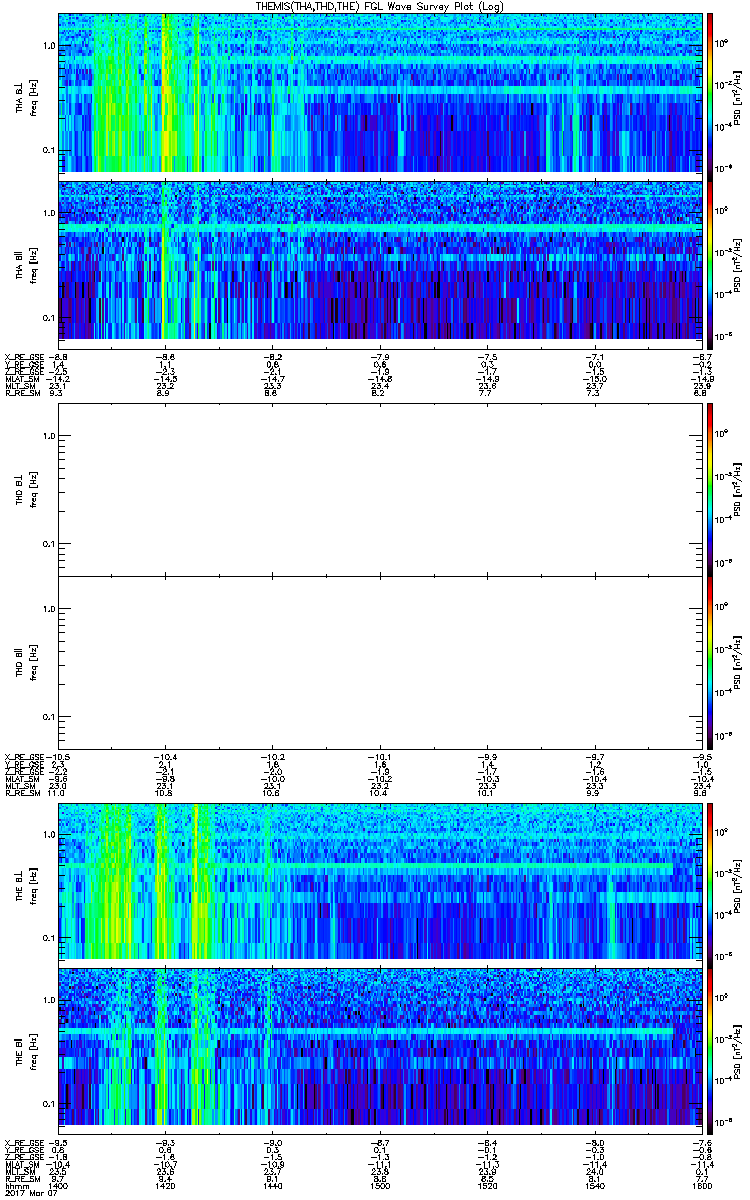Click the '1.0' frequency tick of the THD B⊥ panel
The width and height of the screenshot is (750, 1200).
[48, 436]
